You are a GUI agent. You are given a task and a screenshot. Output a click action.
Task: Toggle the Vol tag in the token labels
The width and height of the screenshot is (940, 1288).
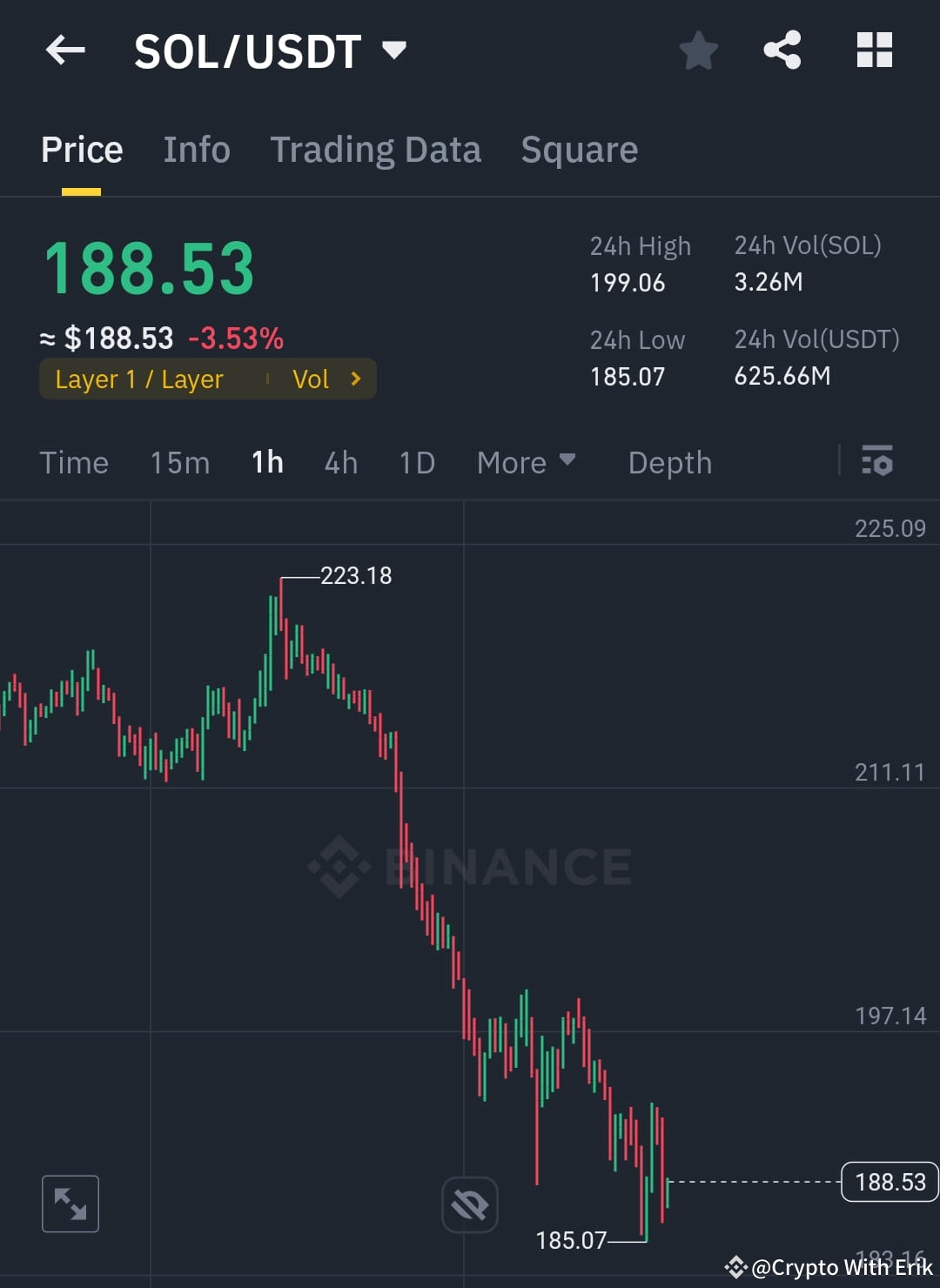[x=312, y=379]
